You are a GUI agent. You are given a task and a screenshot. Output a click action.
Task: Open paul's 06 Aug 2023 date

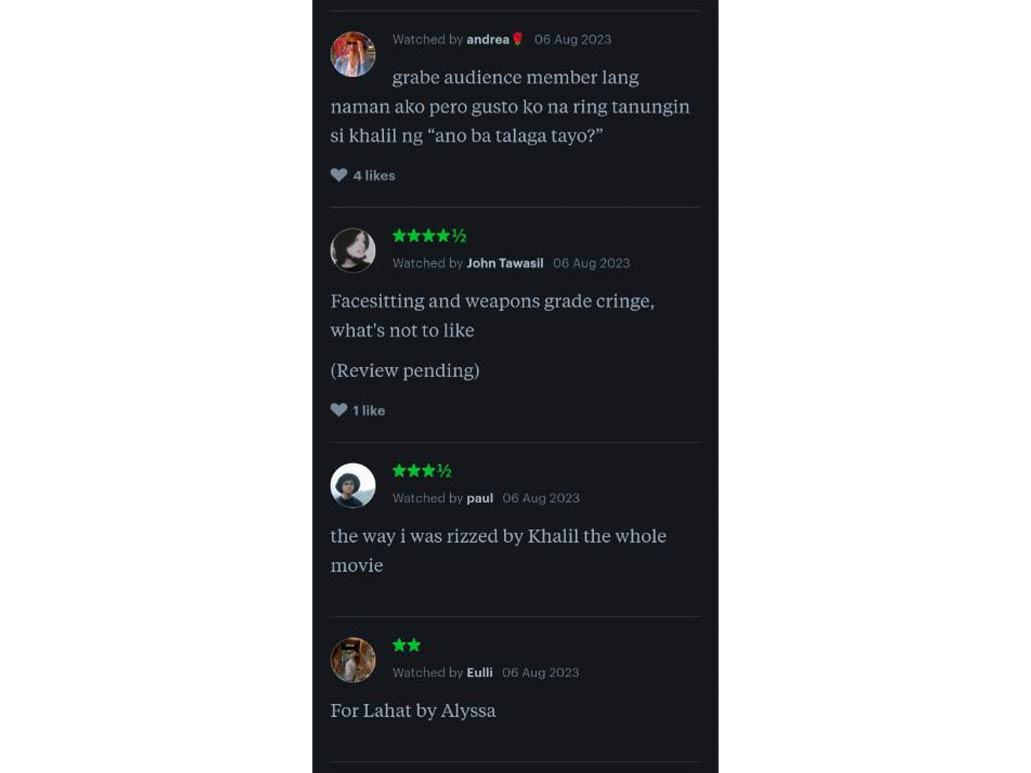pyautogui.click(x=541, y=498)
